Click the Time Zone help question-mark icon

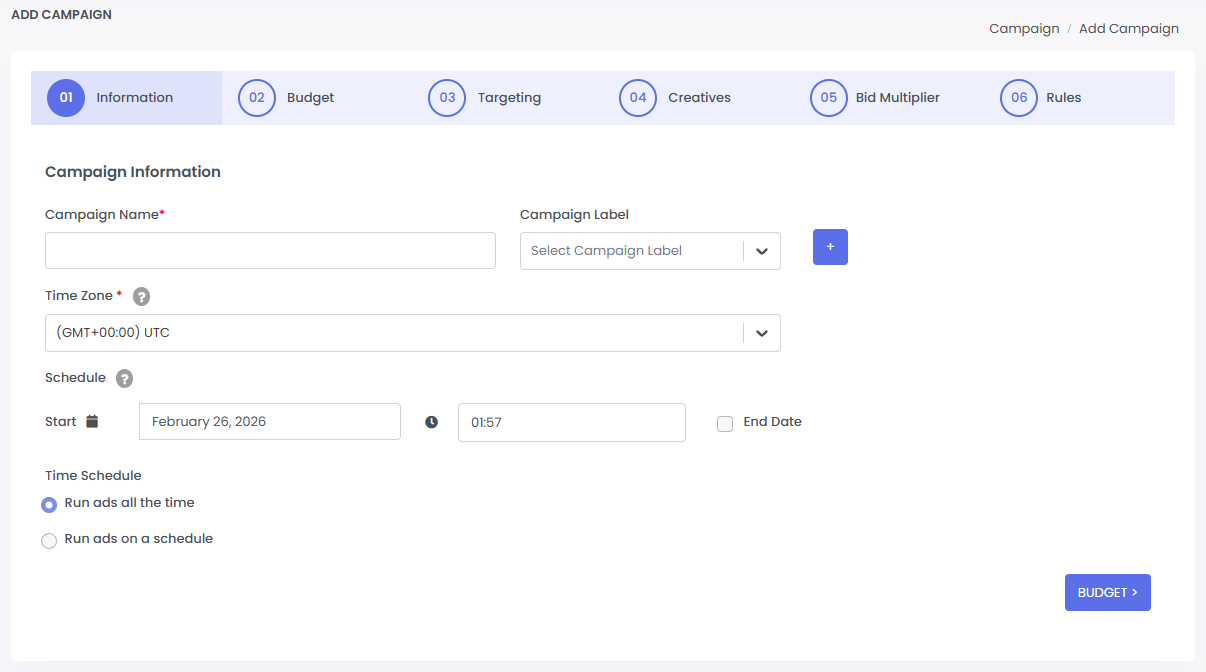(142, 296)
